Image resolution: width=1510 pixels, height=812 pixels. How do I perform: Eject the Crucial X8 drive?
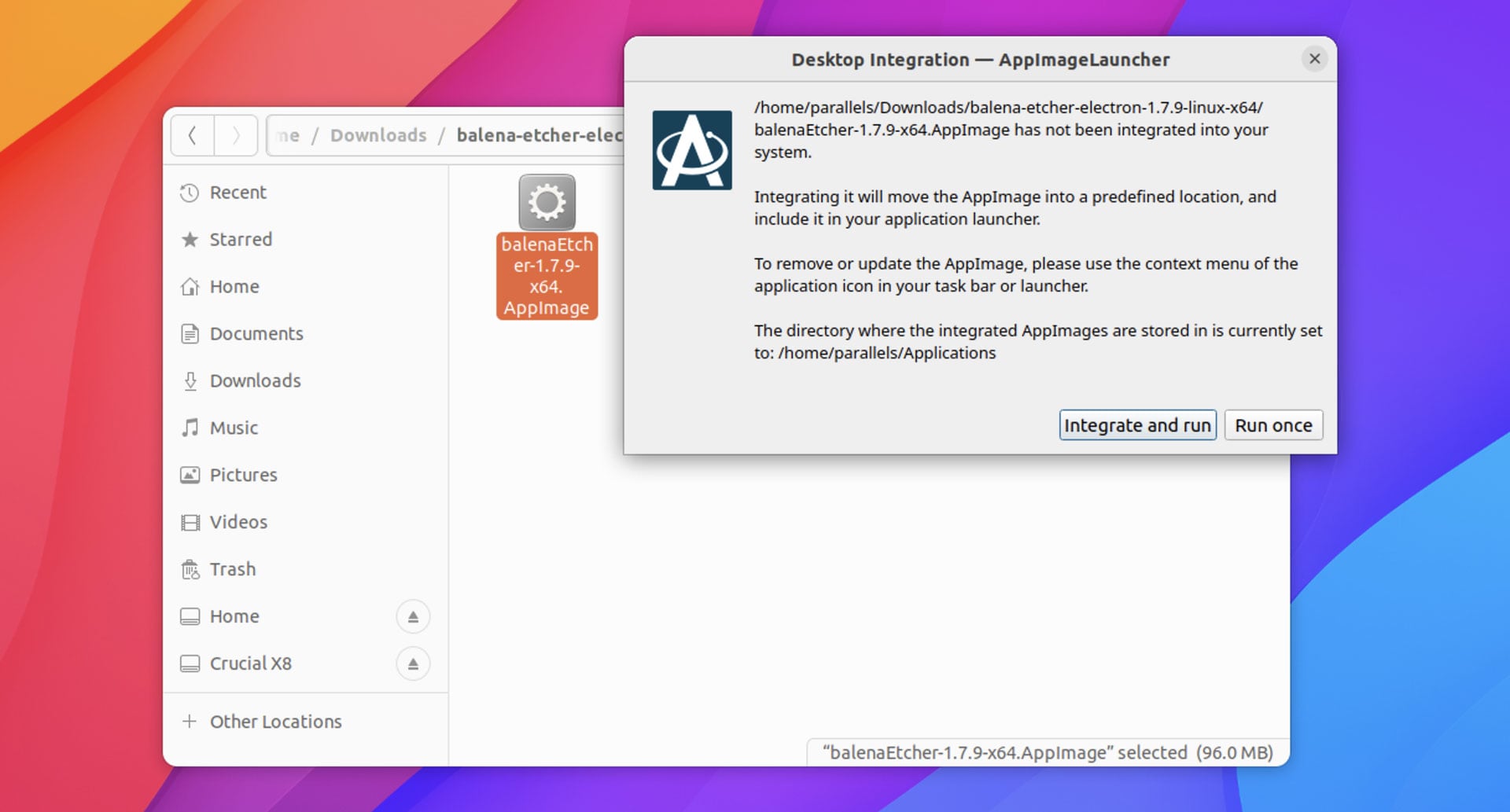click(413, 664)
